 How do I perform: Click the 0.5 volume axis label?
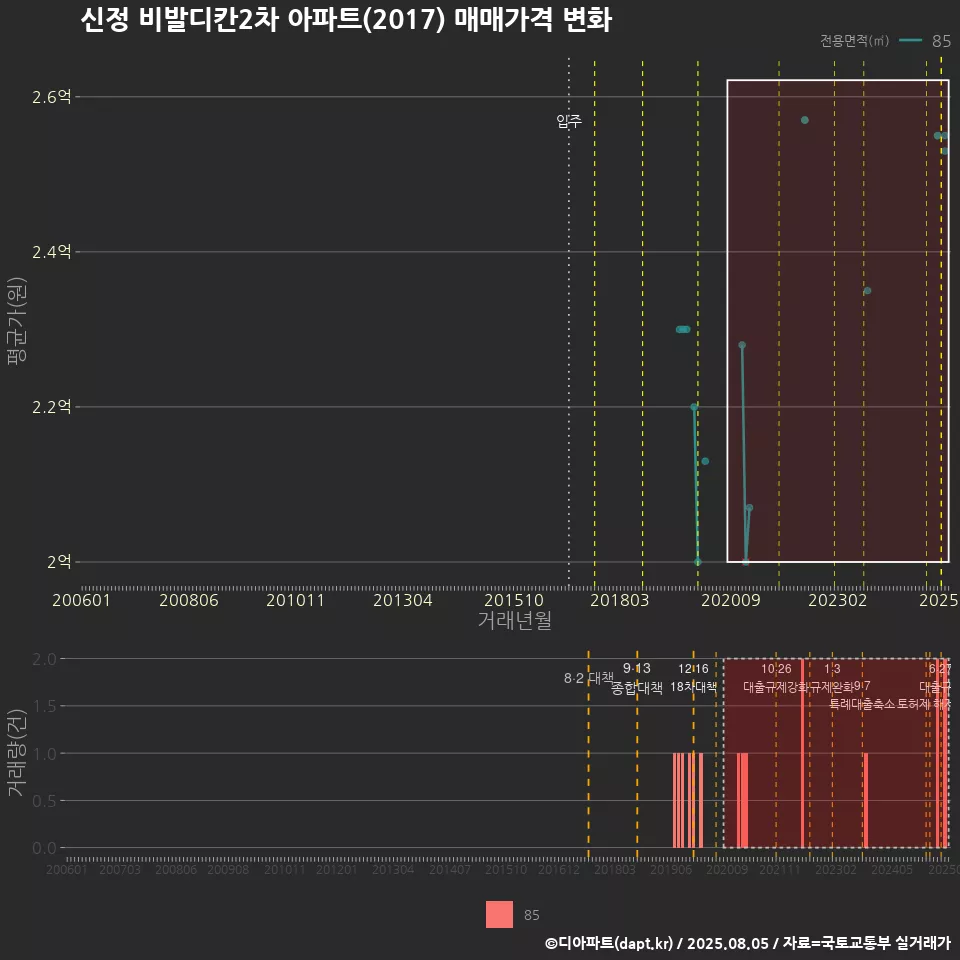[44, 801]
